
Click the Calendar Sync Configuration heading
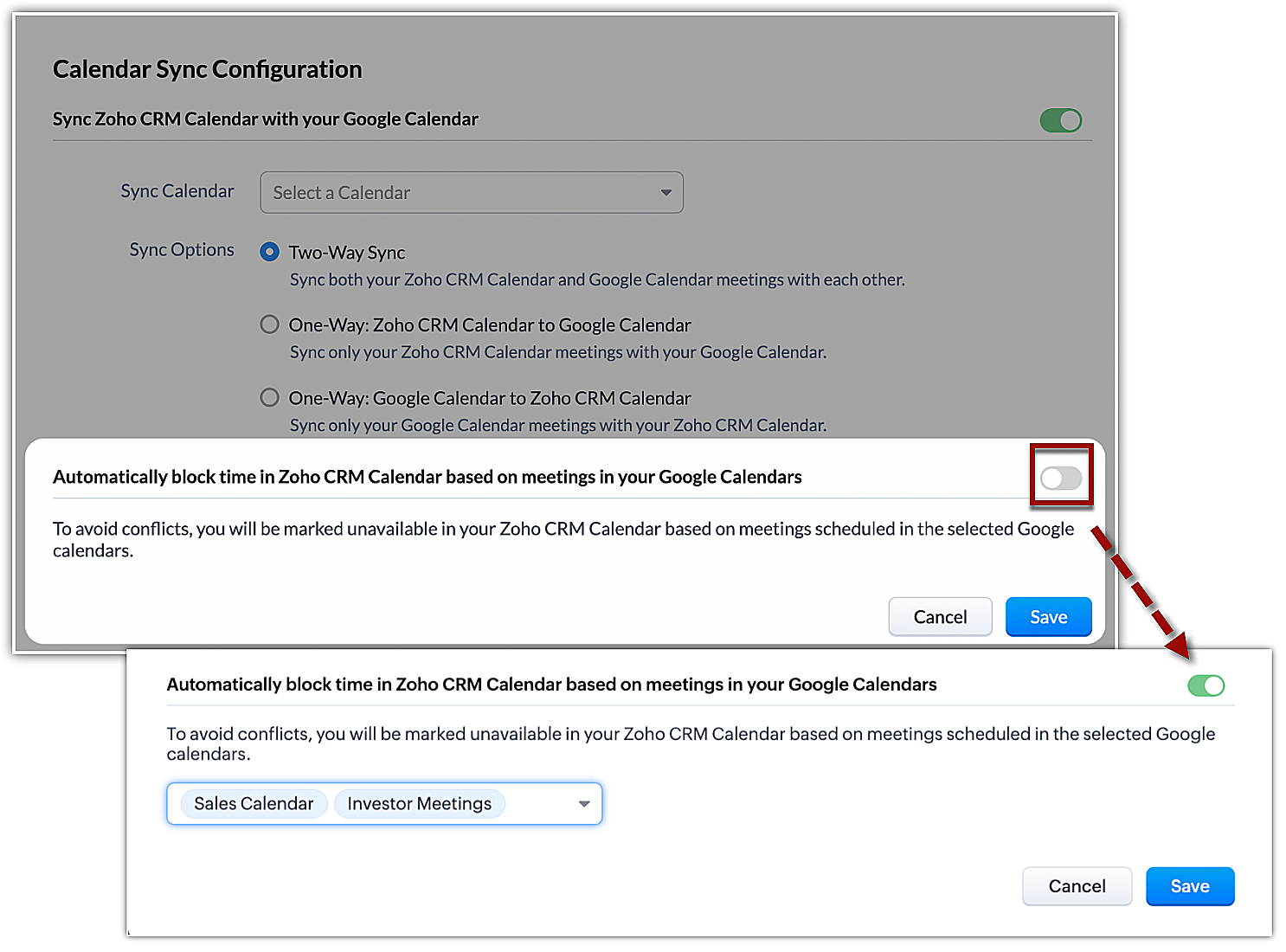208,69
